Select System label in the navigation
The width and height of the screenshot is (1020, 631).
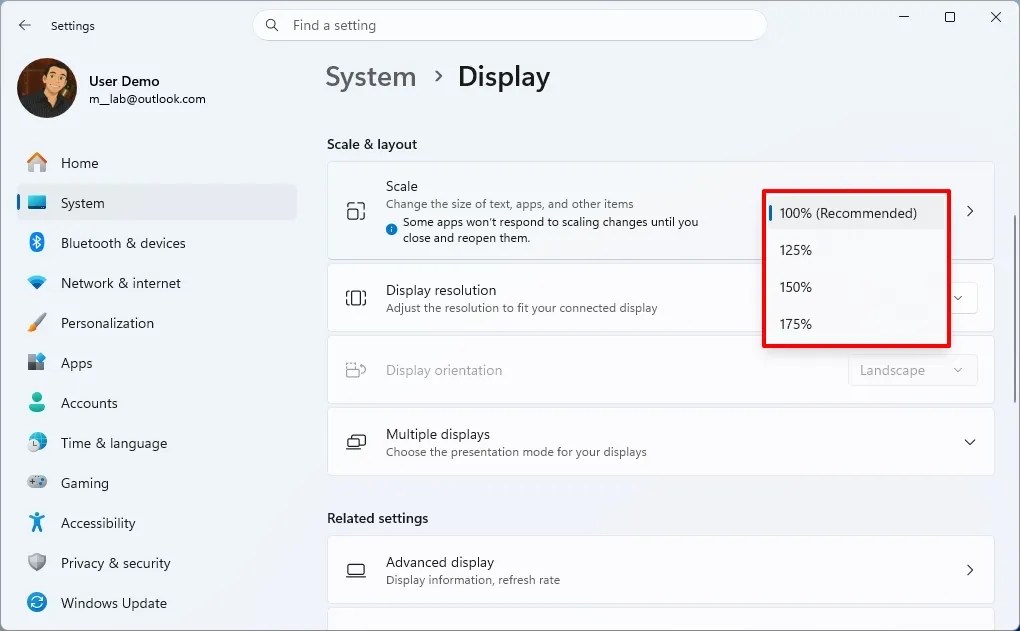click(83, 203)
